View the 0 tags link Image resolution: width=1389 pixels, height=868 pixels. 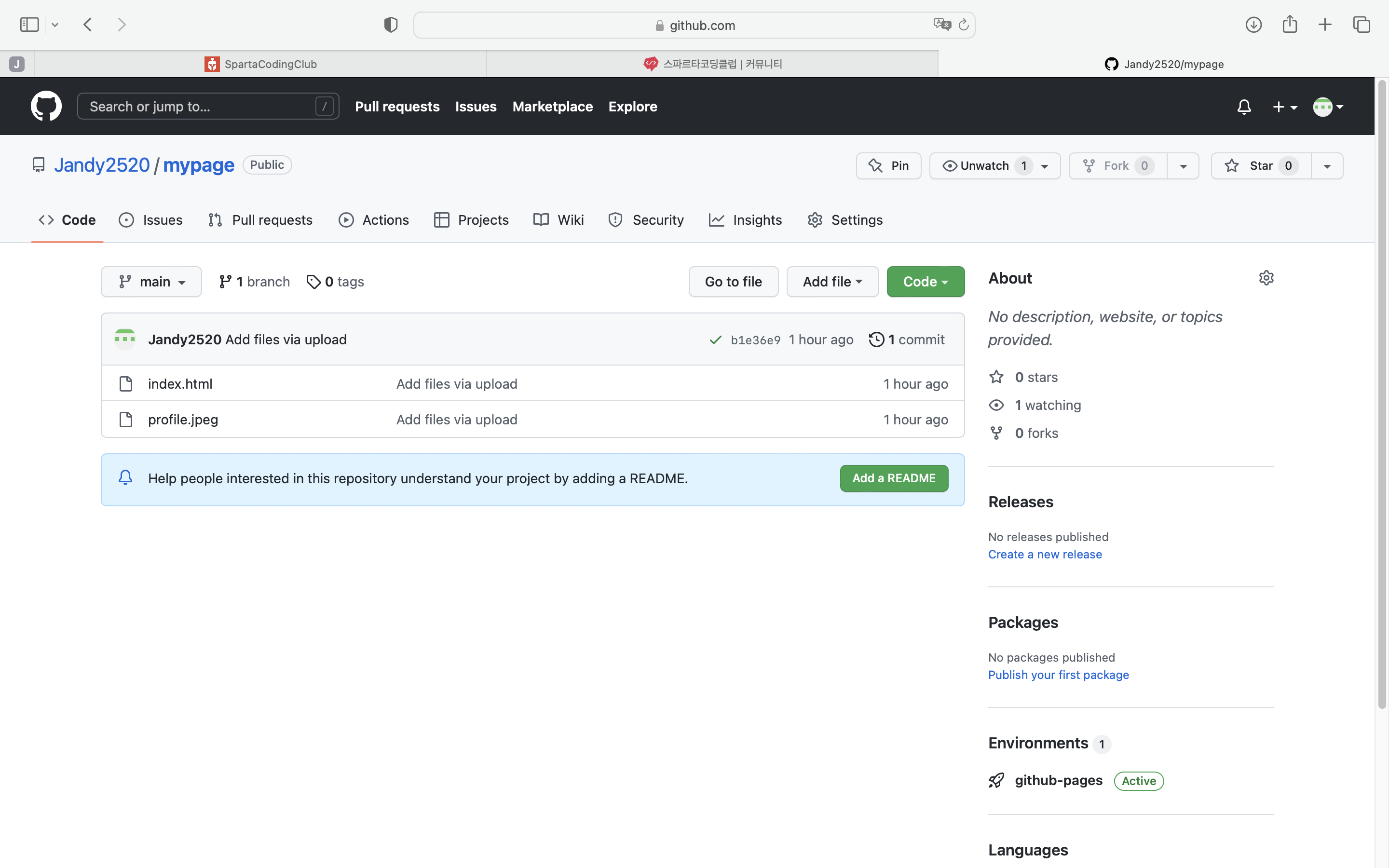point(335,282)
